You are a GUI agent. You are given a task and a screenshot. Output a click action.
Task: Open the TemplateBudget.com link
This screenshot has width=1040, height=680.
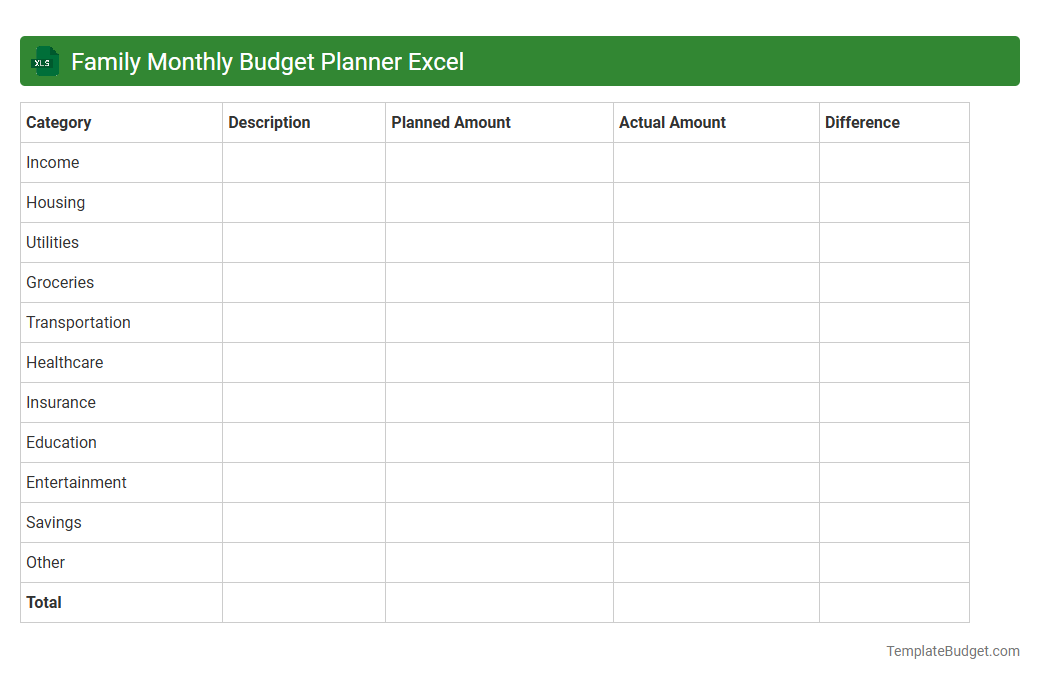(x=952, y=651)
